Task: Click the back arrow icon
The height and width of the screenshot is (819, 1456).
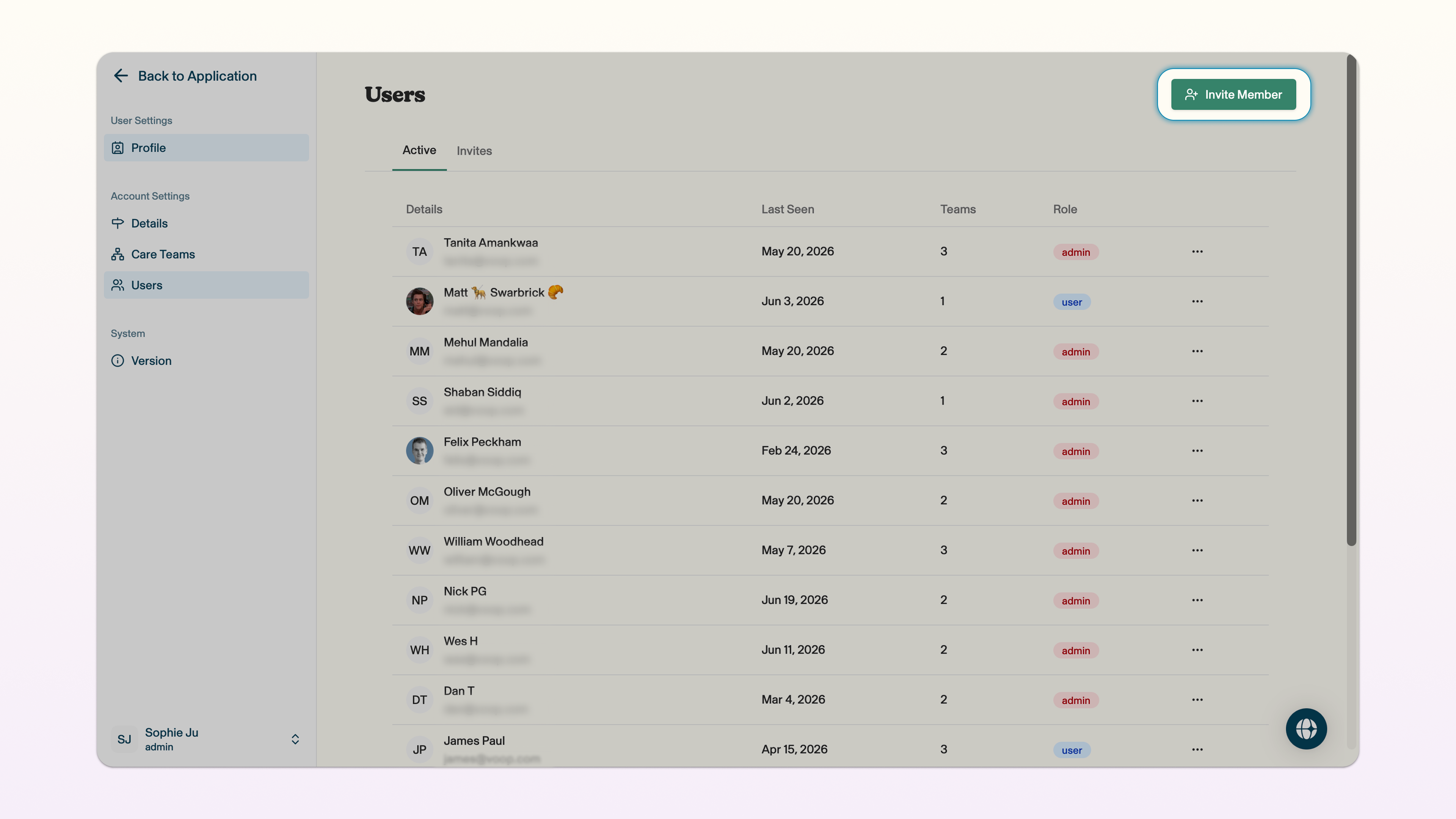Action: pyautogui.click(x=121, y=76)
